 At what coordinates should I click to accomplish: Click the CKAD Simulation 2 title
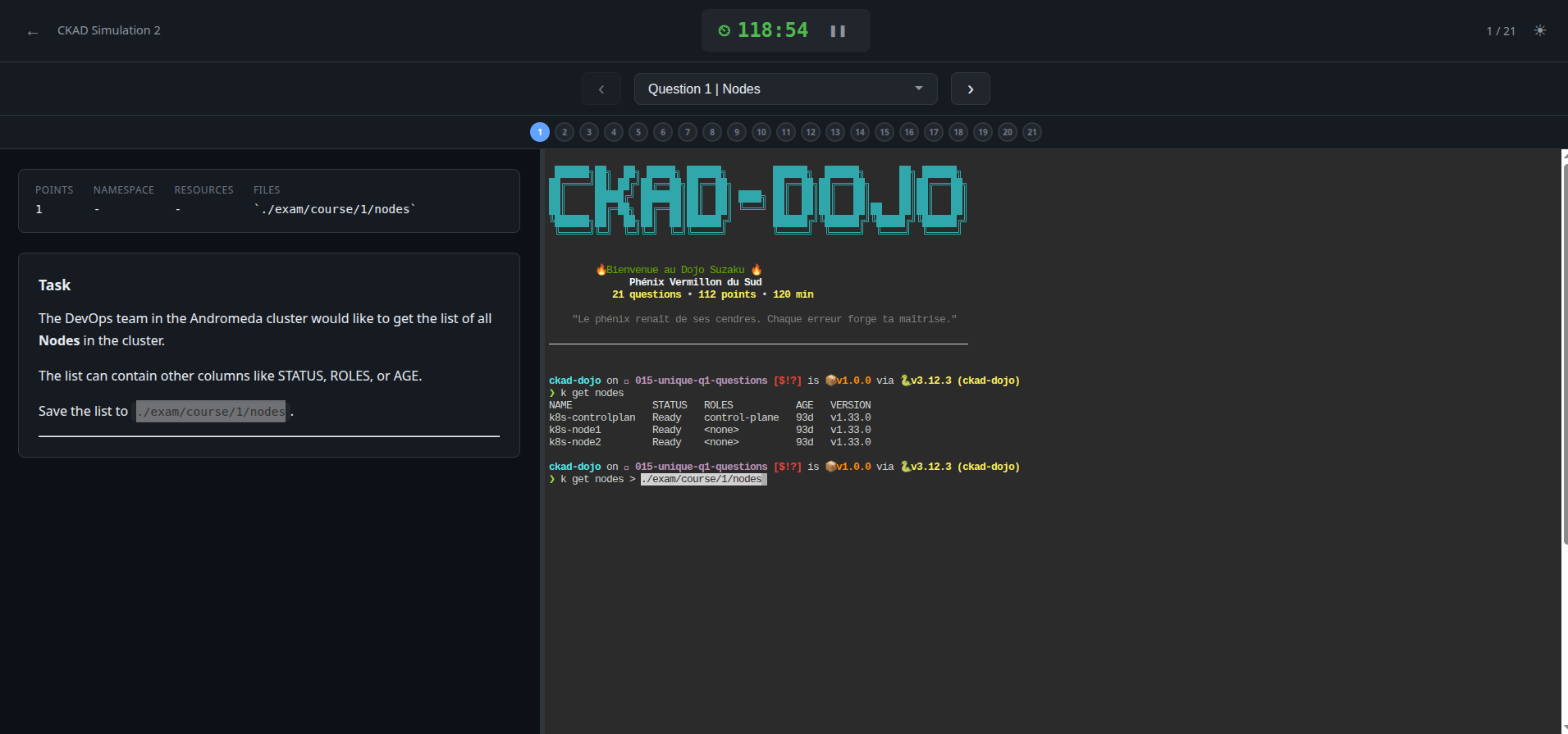click(109, 30)
